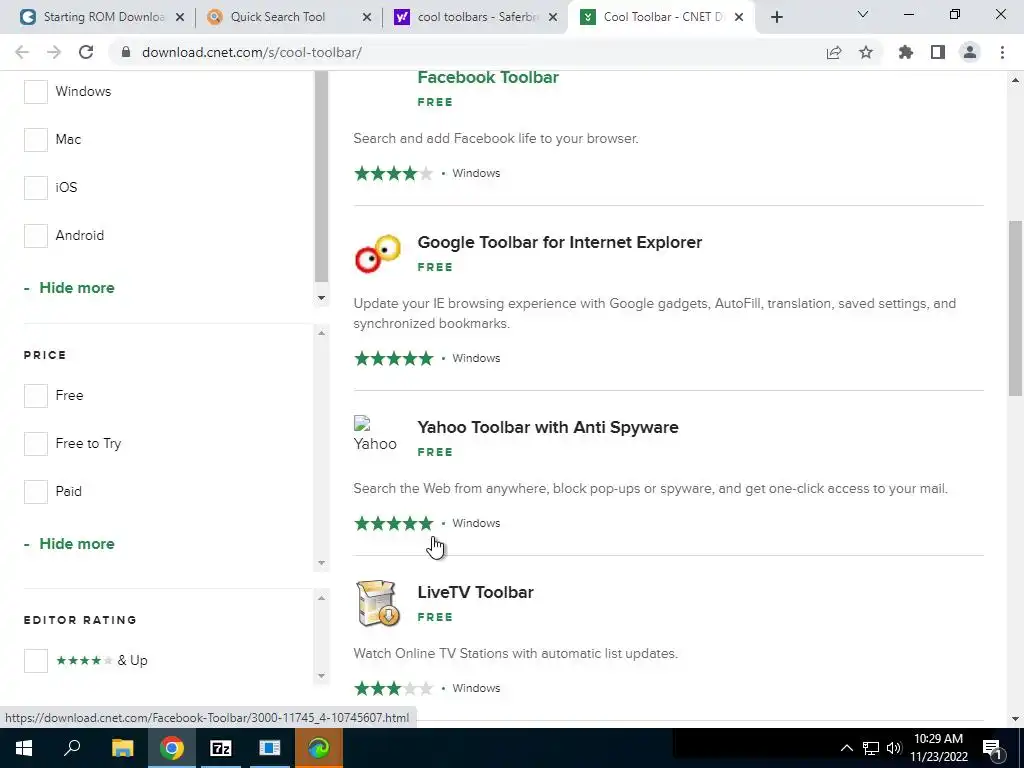1024x768 pixels.
Task: Open Windows taskbar search
Action: click(72, 748)
